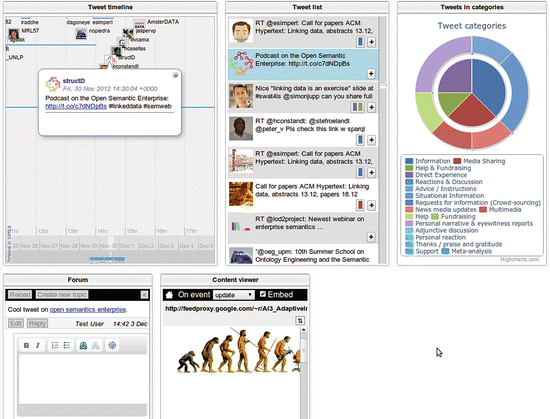Toggle Media Sharing series in legend
The image size is (550, 419).
tap(479, 161)
